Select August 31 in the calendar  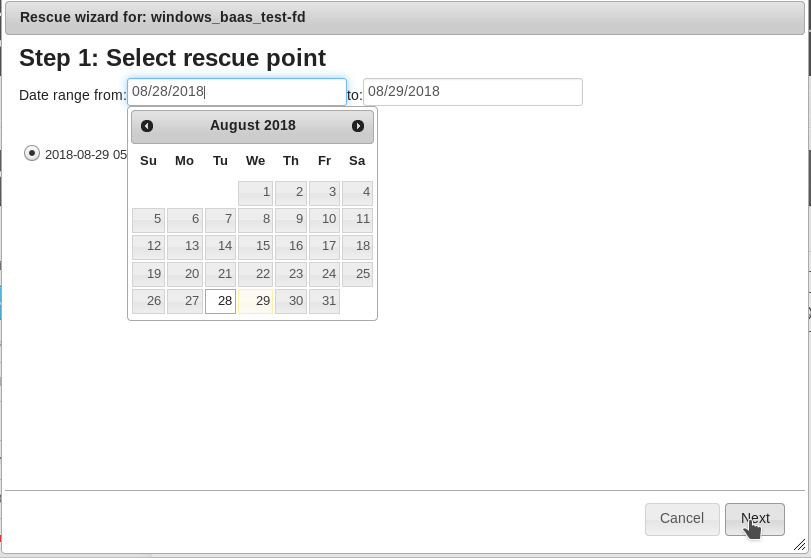(324, 301)
